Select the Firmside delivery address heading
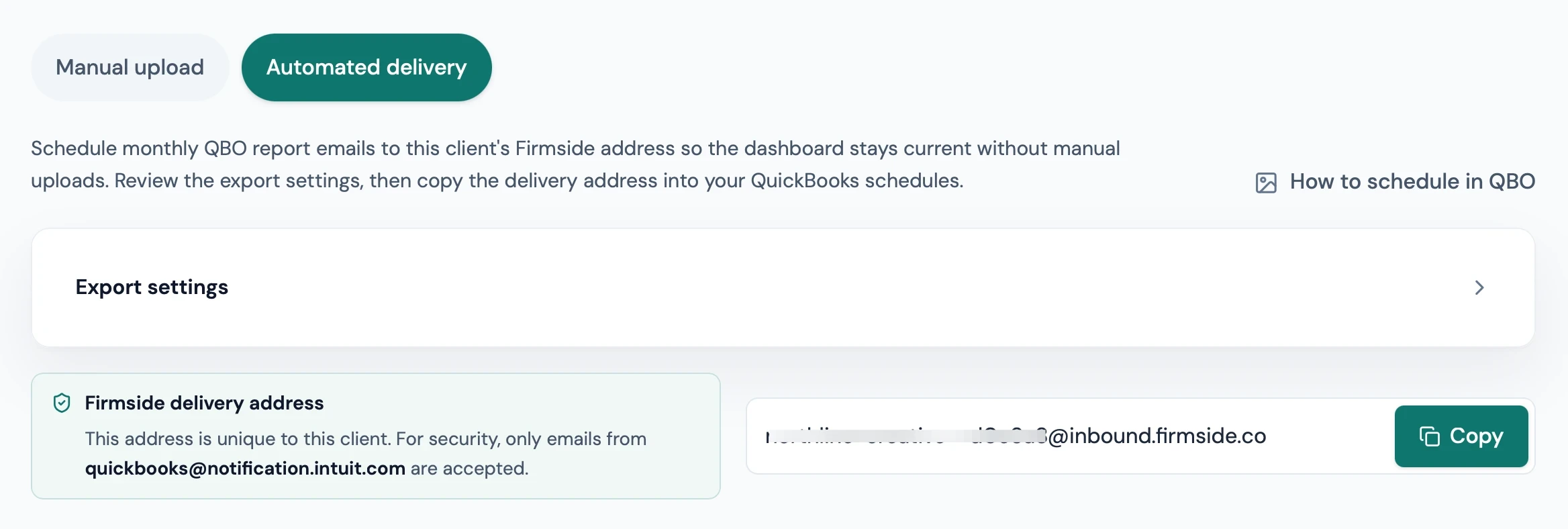This screenshot has width=1568, height=529. (x=204, y=403)
